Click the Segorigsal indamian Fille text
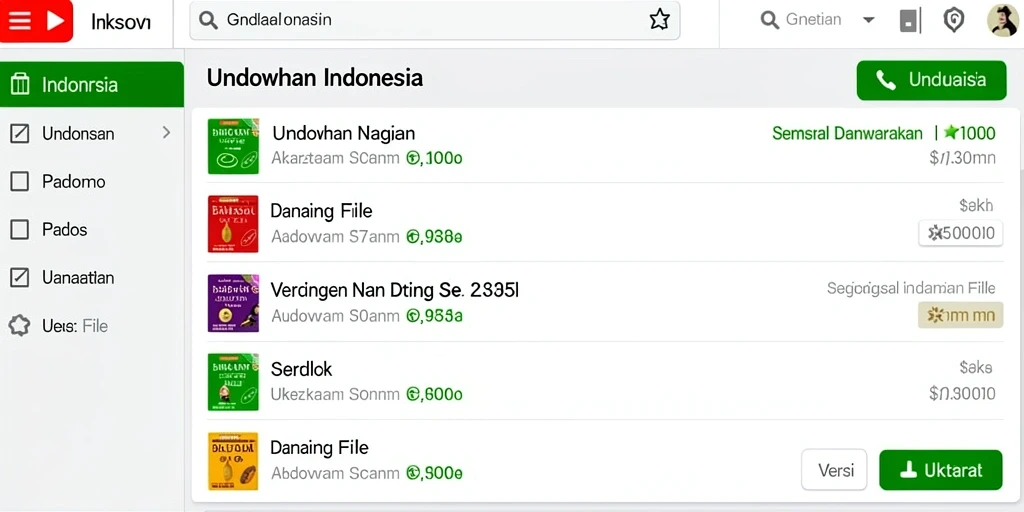This screenshot has height=512, width=1024. click(x=911, y=288)
